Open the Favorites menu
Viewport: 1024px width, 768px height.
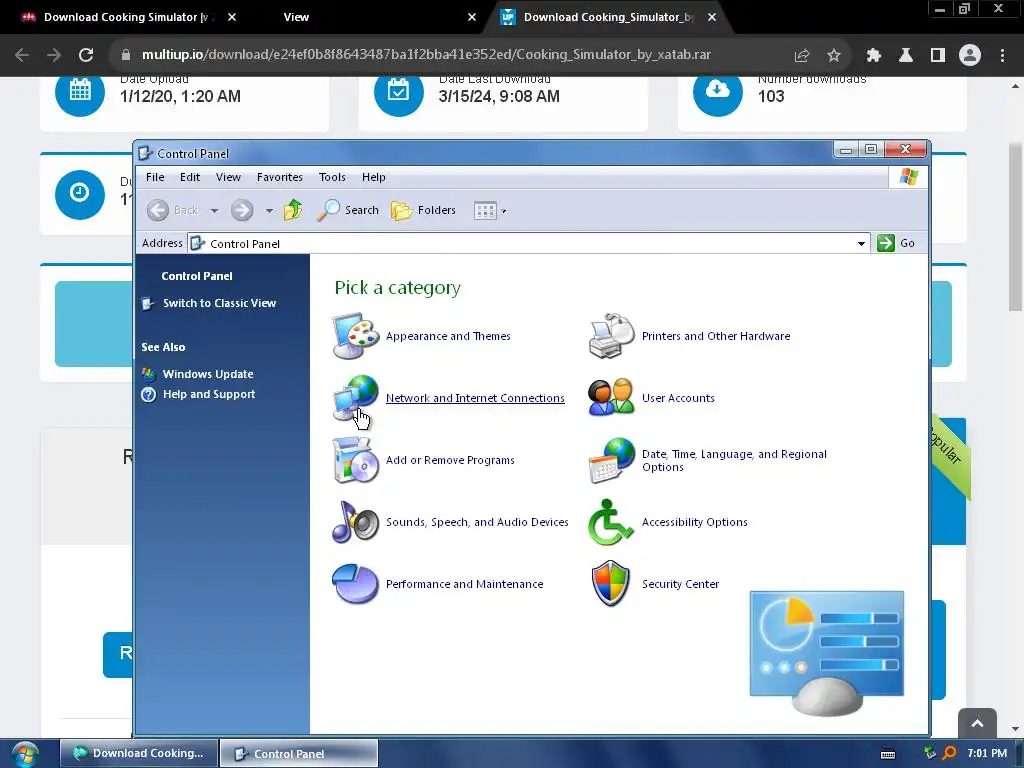[280, 177]
